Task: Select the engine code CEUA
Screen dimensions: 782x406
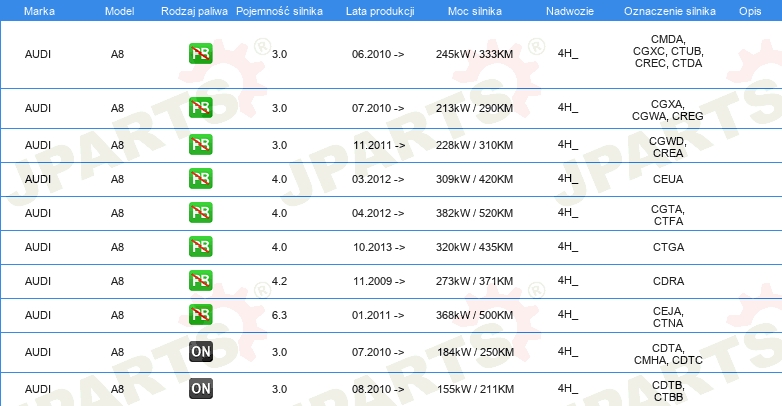Action: [x=668, y=179]
